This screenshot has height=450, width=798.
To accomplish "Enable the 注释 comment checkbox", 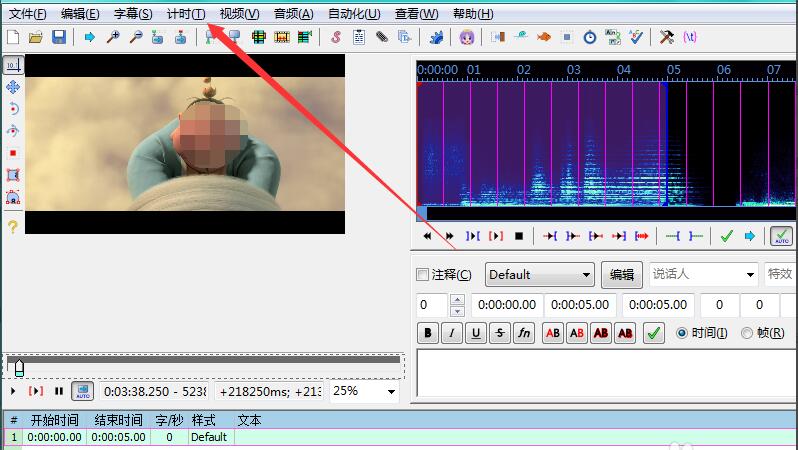I will [x=422, y=275].
